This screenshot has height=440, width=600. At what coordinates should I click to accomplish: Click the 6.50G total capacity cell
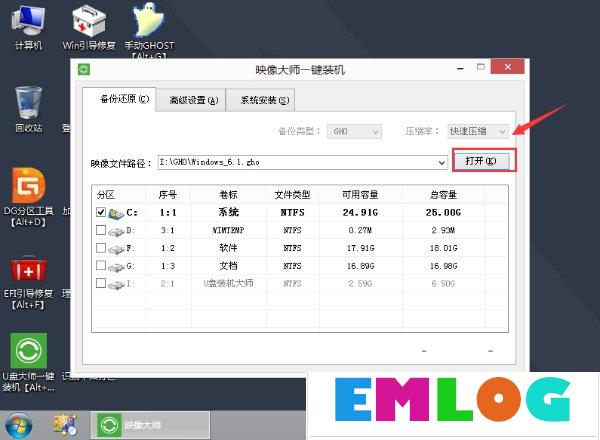[x=443, y=283]
